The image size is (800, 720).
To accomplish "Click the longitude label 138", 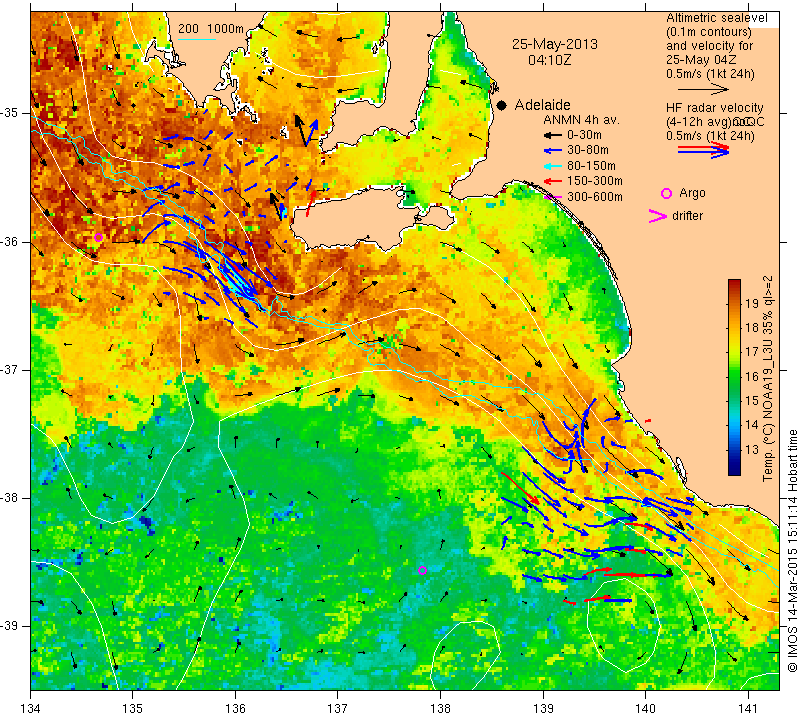I will 440,709.
